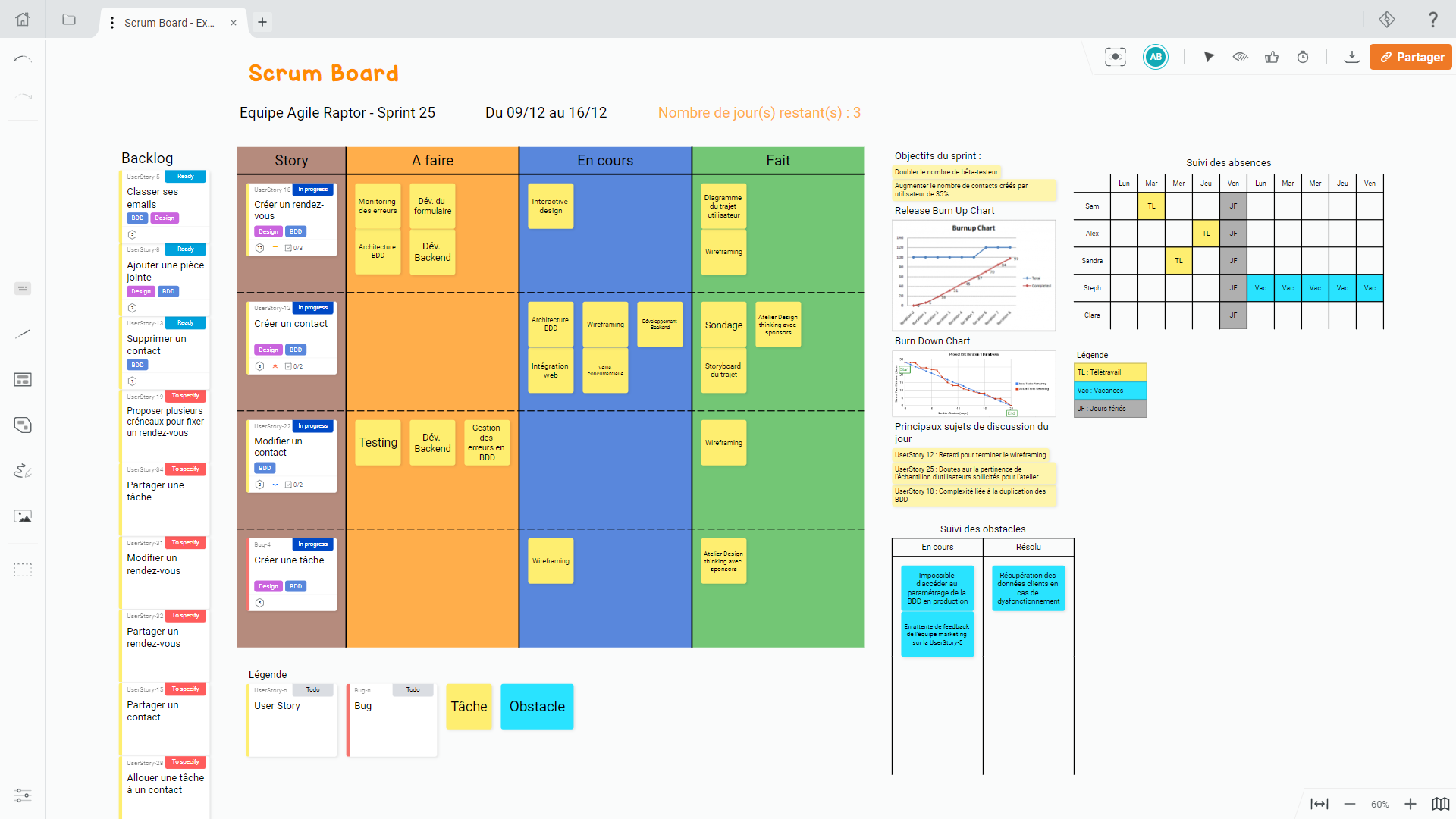Click the home icon in left sidebar
The image size is (1456, 819).
(x=23, y=20)
